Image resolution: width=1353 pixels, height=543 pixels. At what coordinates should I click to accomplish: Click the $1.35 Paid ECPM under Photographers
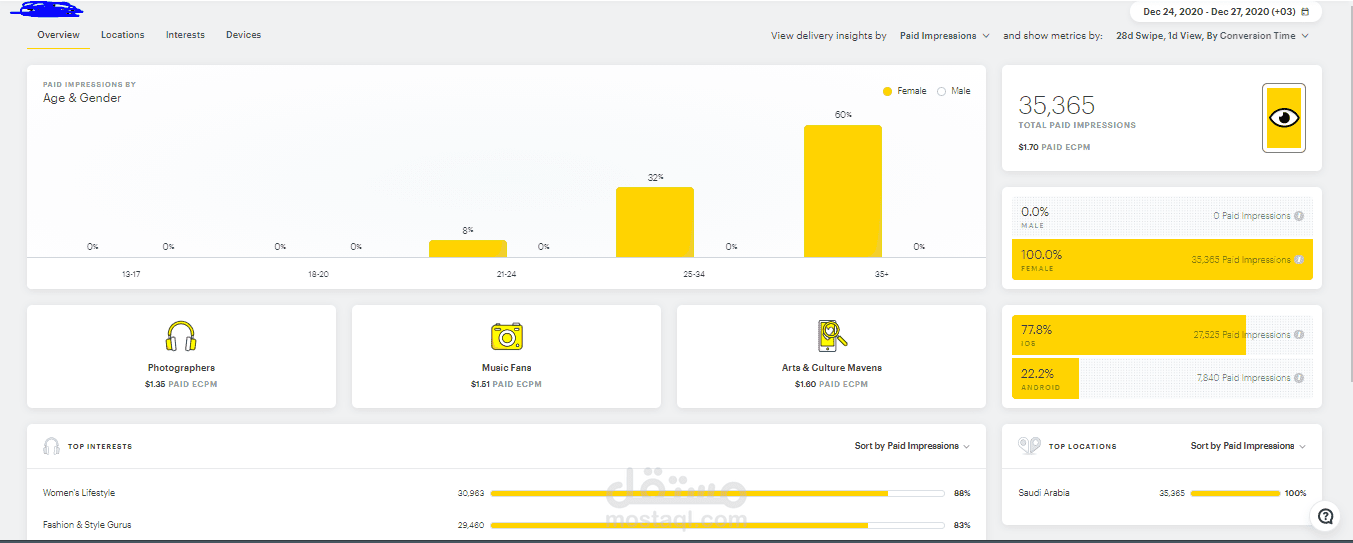pos(181,384)
